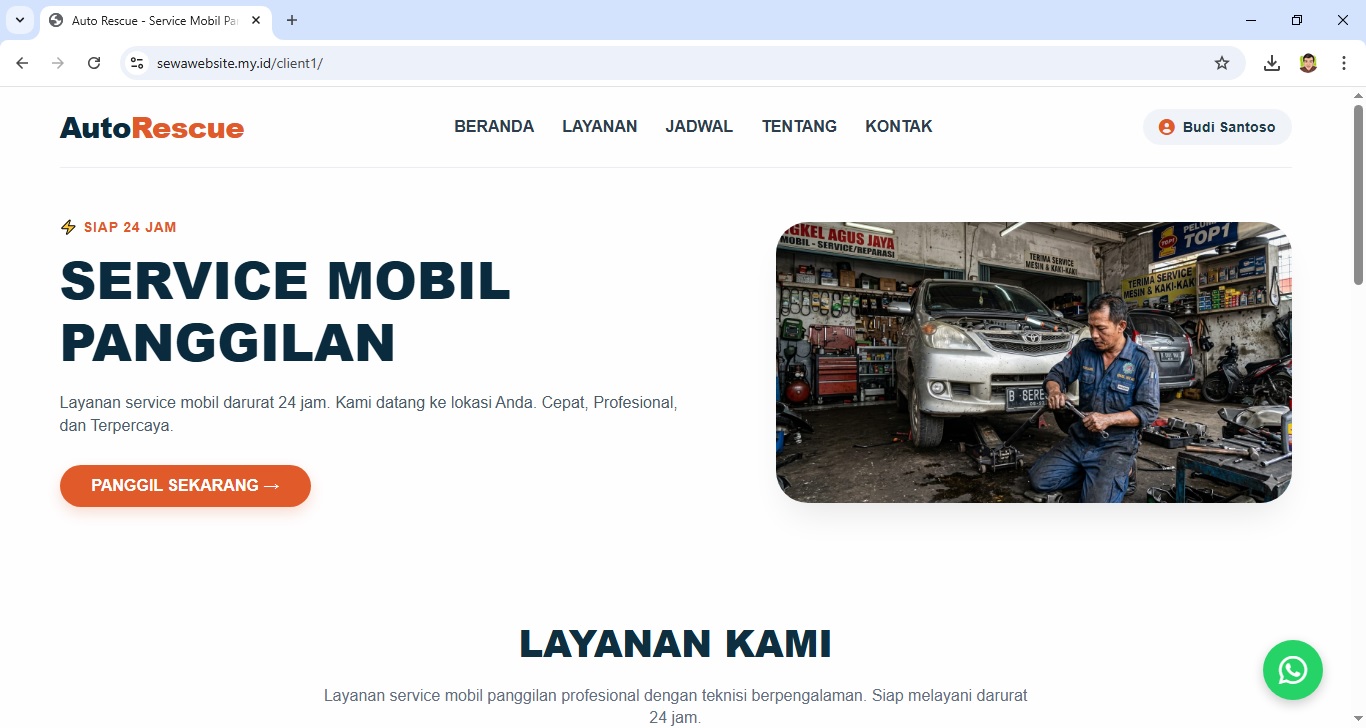
Task: Go to the LAYANAN menu item
Action: coord(600,127)
